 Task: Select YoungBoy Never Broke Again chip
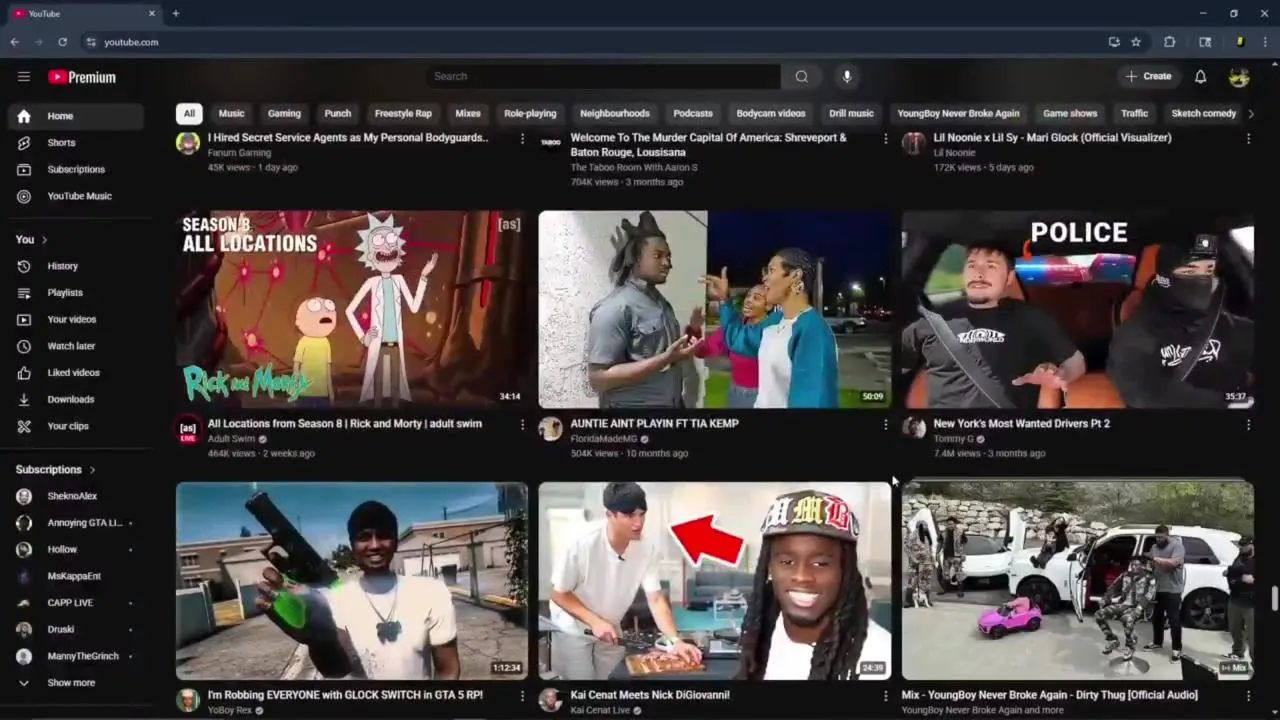[958, 114]
